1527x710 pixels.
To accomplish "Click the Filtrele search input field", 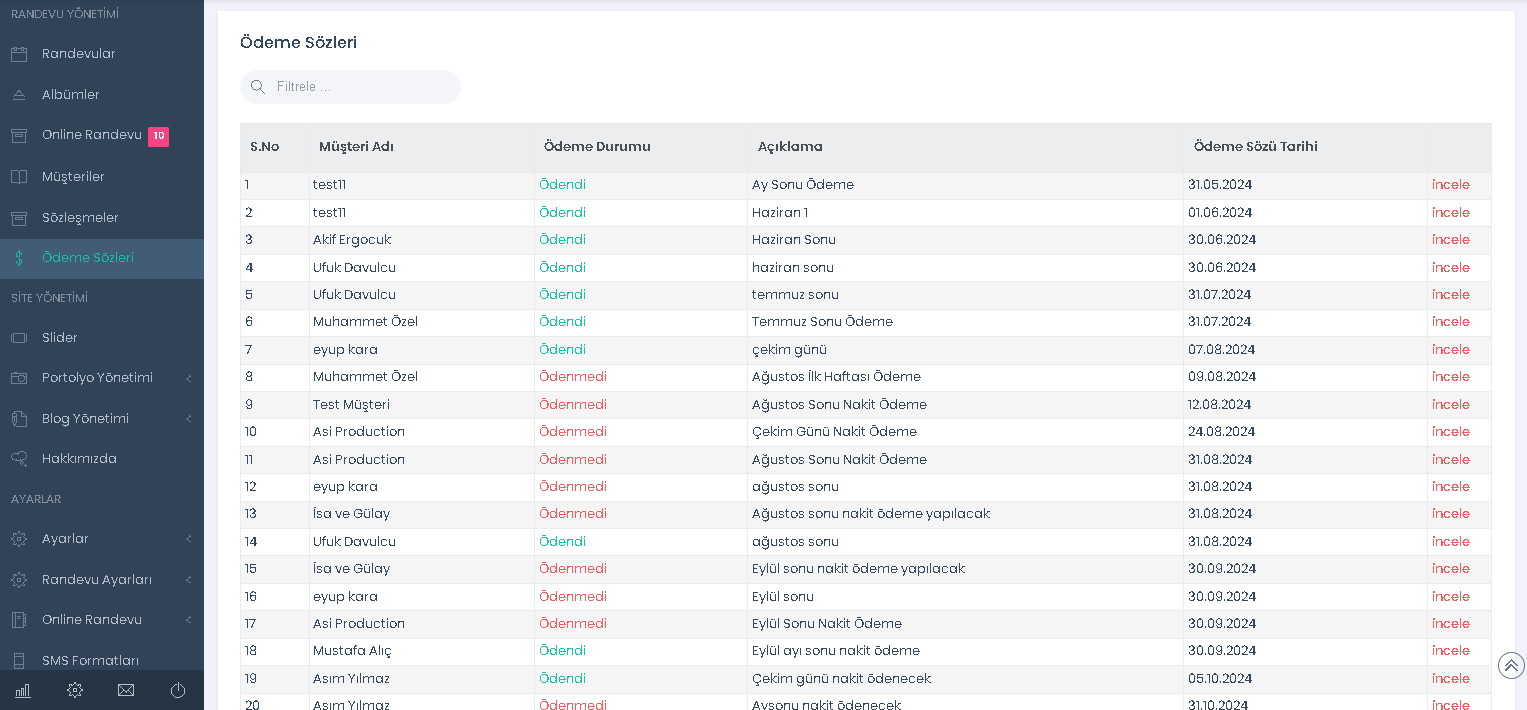I will coord(350,87).
